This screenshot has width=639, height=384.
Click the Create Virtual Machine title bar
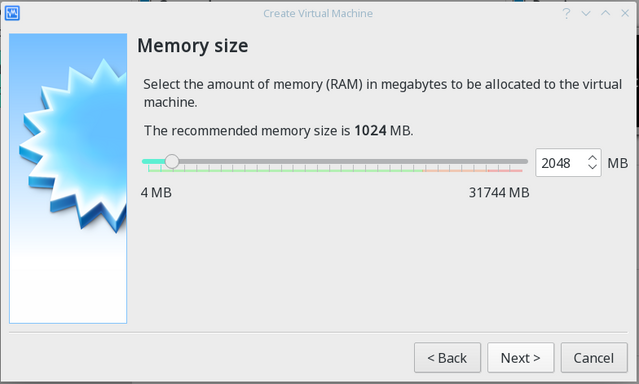click(318, 13)
